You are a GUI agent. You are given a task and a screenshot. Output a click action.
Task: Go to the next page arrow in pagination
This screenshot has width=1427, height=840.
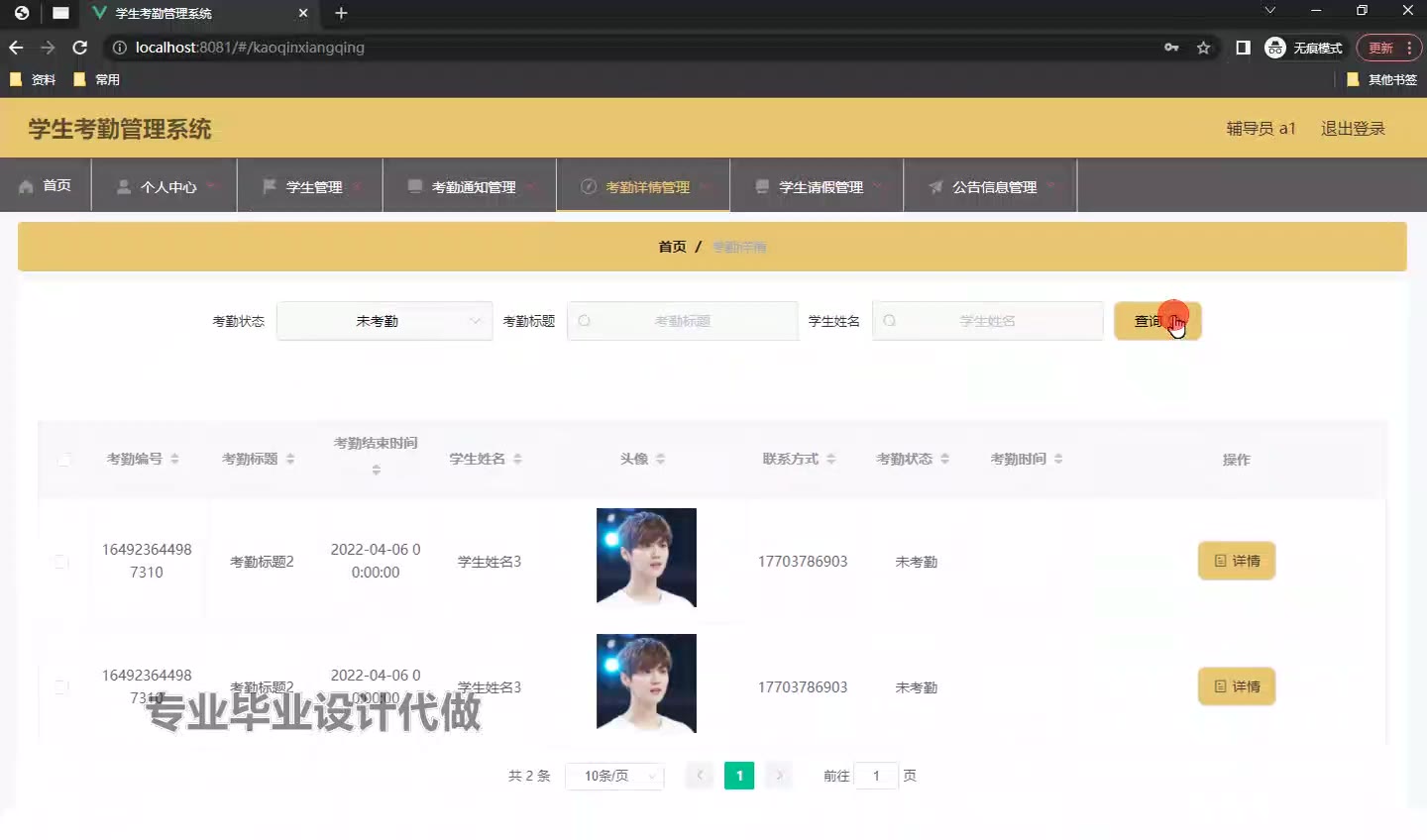(x=780, y=776)
